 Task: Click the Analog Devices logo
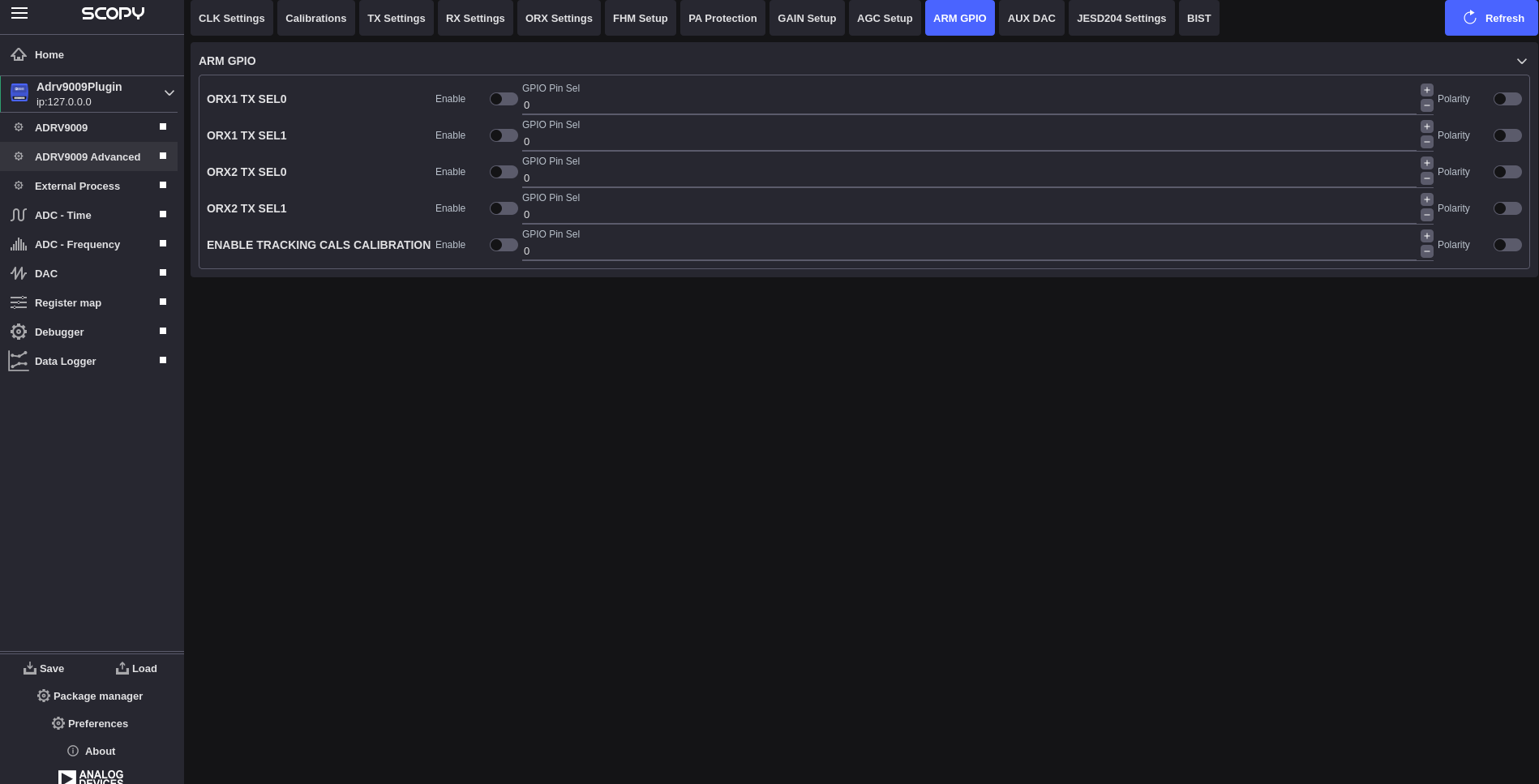coord(91,777)
